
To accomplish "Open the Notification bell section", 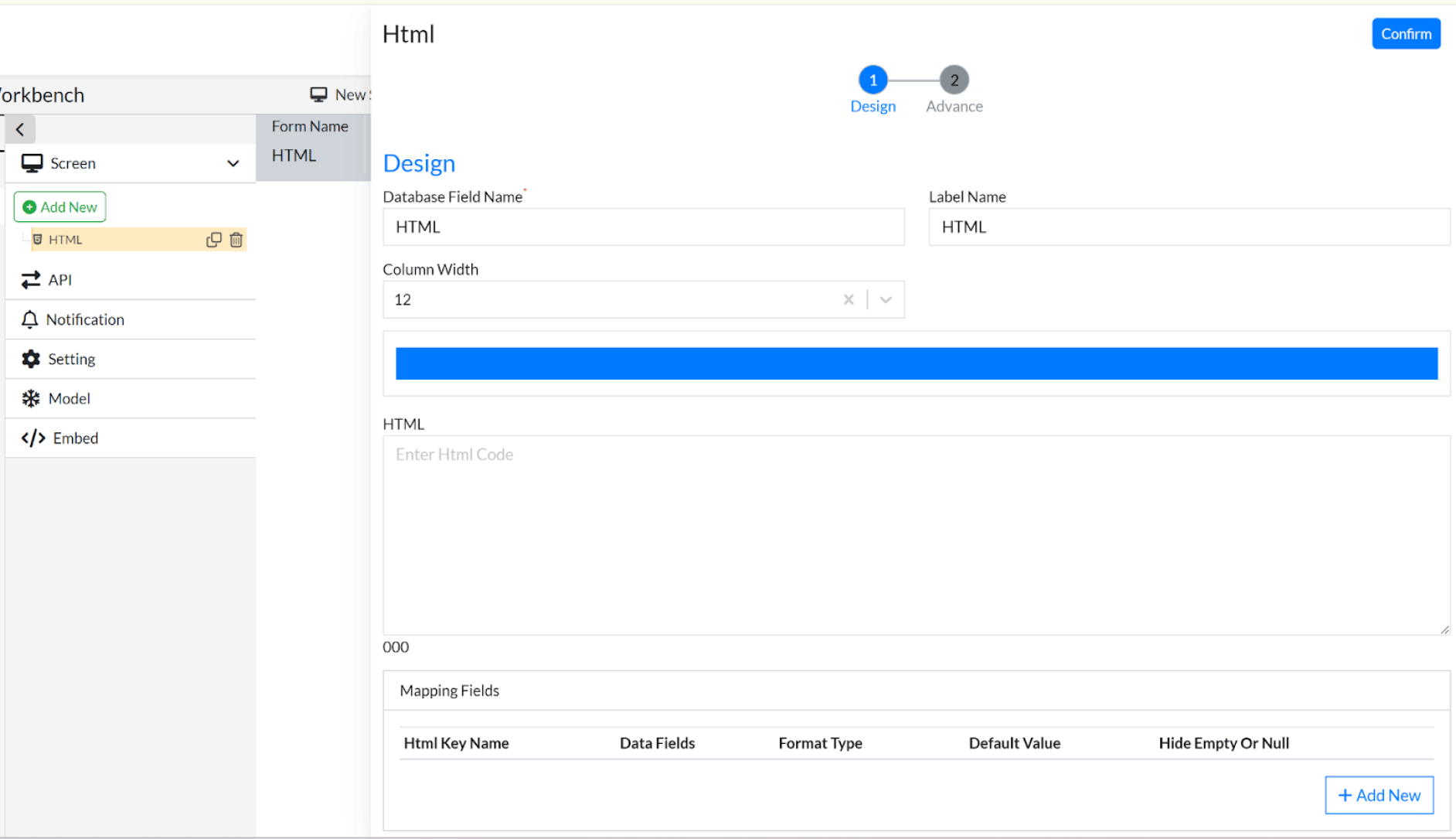I will (x=84, y=319).
